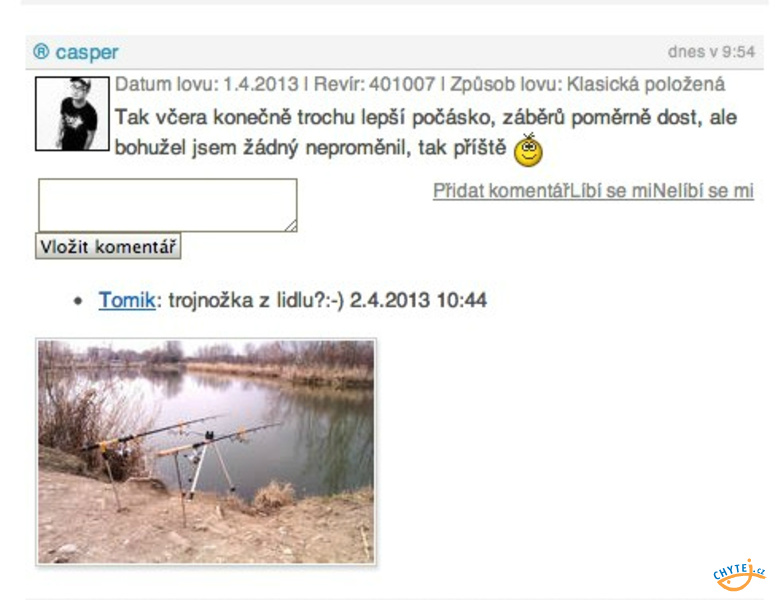Click the yellow smiley emoticon
The image size is (775, 600).
(528, 150)
